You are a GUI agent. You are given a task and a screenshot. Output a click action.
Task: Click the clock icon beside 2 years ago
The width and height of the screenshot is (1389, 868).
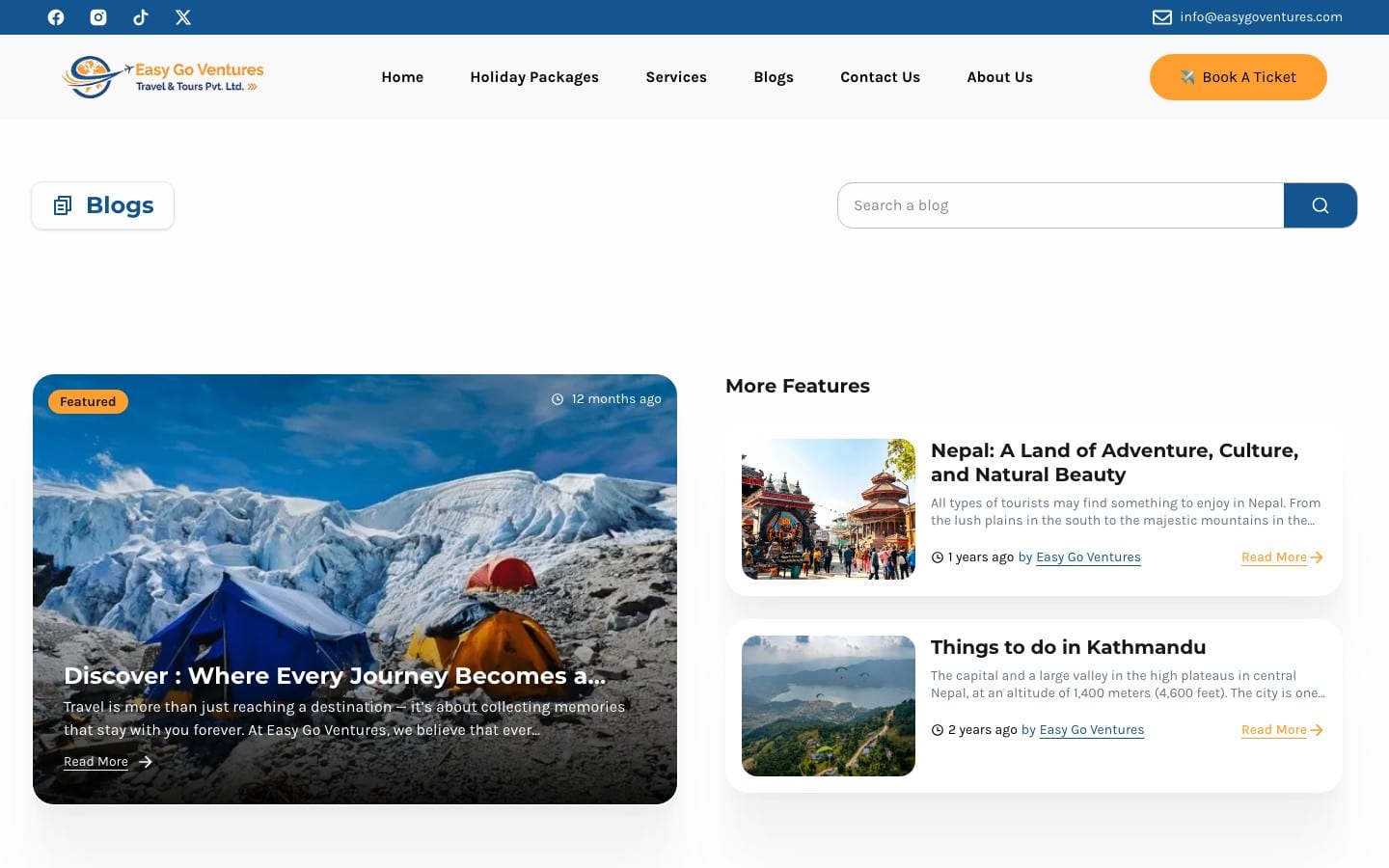point(938,730)
